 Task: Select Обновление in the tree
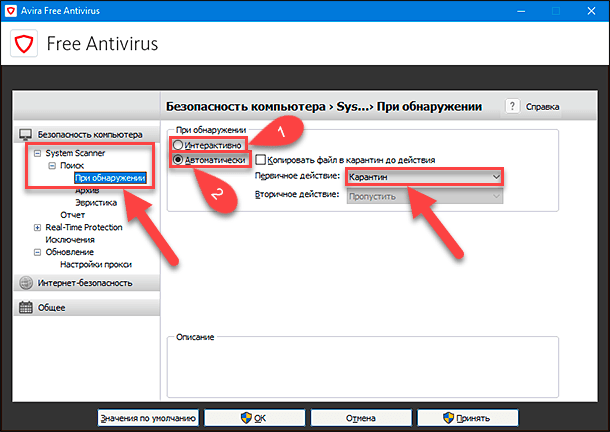click(x=70, y=252)
